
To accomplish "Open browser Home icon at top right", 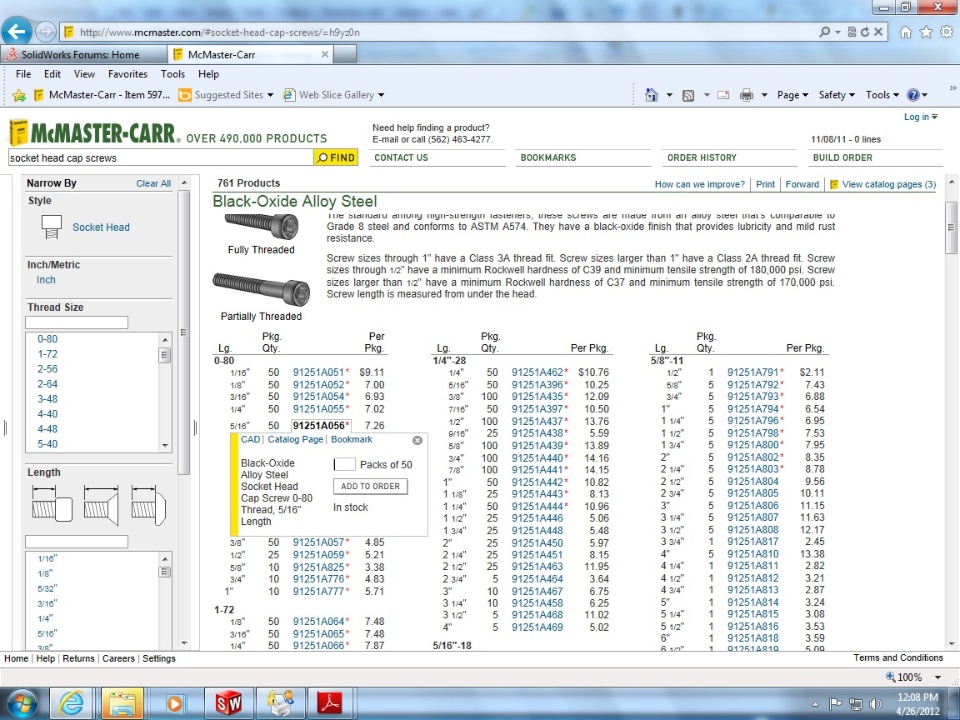I will click(906, 32).
